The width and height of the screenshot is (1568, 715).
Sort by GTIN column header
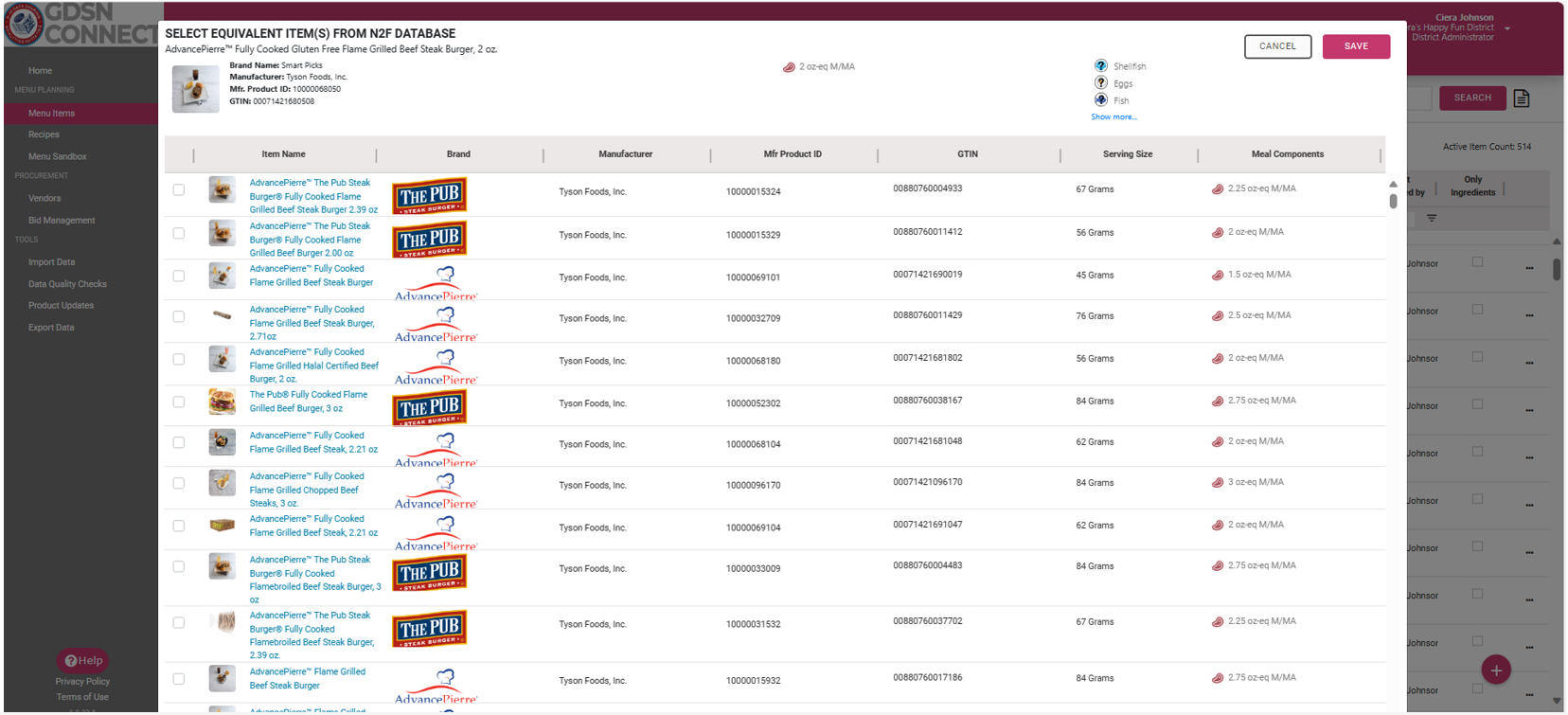coord(968,154)
